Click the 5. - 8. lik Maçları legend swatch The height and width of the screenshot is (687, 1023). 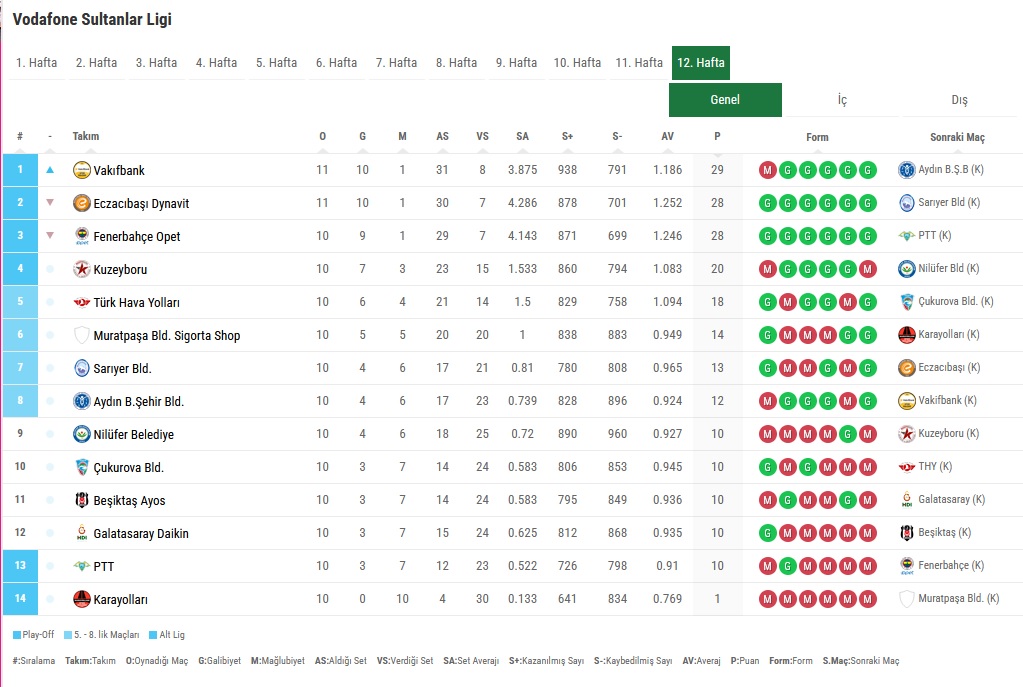[x=68, y=635]
